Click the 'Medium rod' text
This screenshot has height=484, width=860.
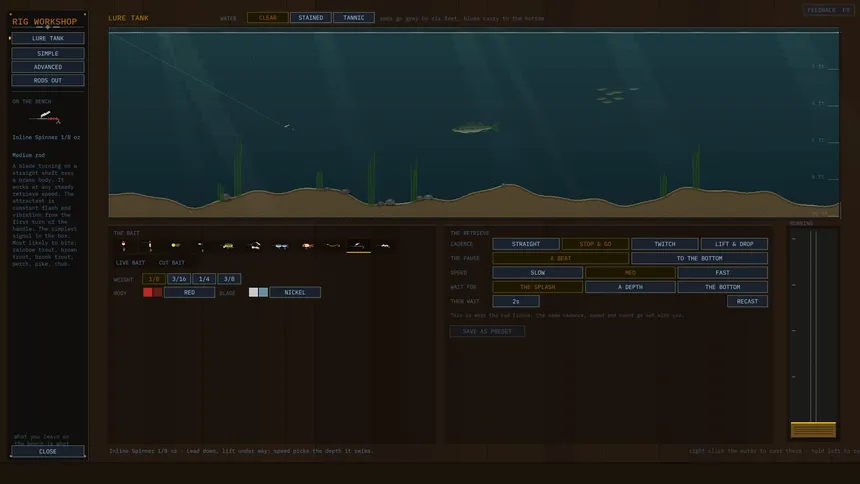coord(29,155)
